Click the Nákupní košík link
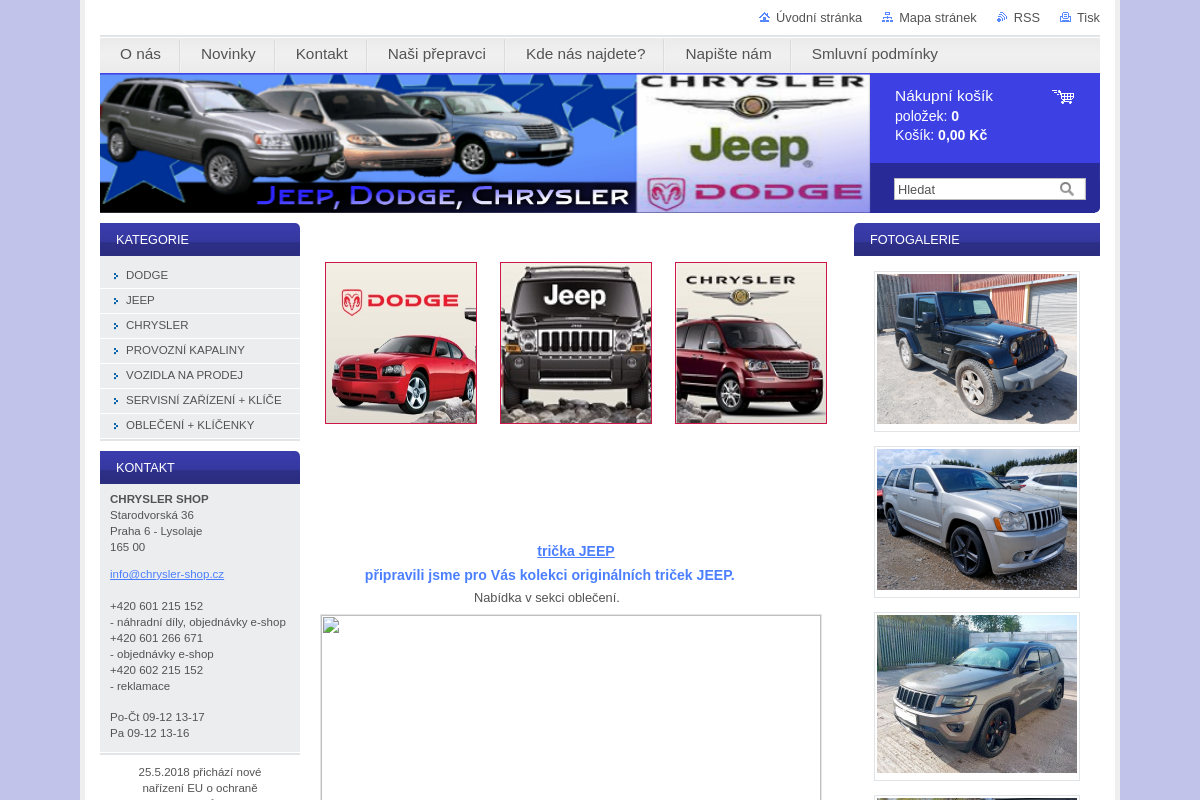1200x800 pixels. [x=944, y=96]
